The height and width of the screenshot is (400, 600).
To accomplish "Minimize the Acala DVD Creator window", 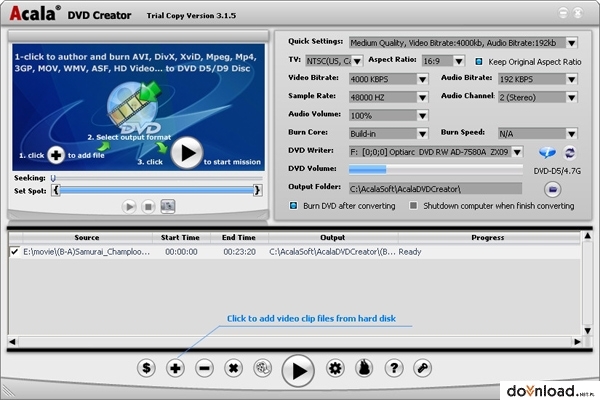I will point(563,13).
